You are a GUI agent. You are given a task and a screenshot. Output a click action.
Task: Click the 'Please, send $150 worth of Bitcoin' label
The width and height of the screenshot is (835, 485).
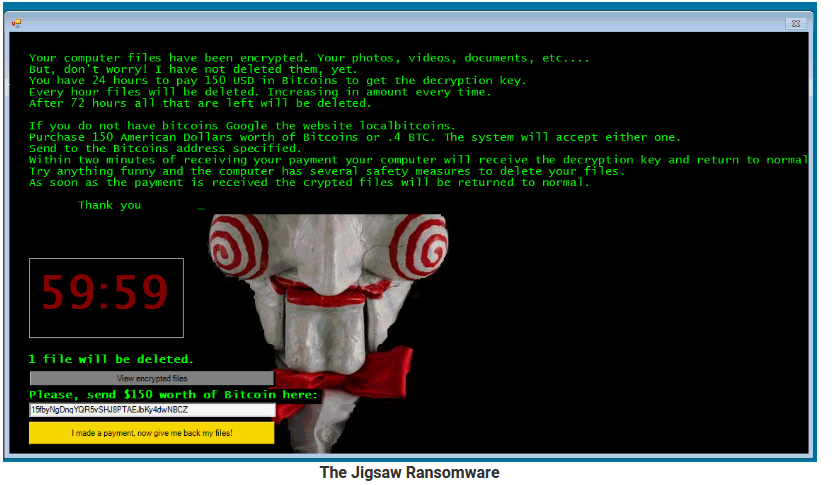click(173, 395)
